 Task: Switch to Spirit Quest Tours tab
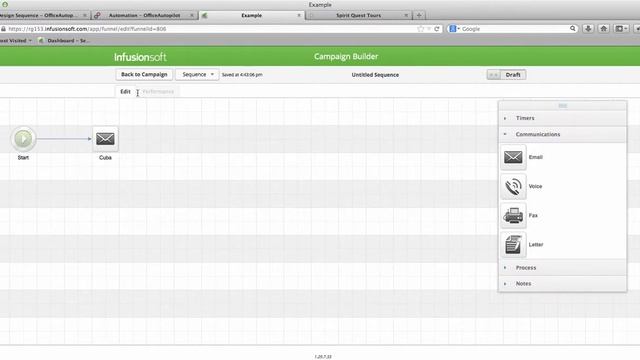click(358, 15)
